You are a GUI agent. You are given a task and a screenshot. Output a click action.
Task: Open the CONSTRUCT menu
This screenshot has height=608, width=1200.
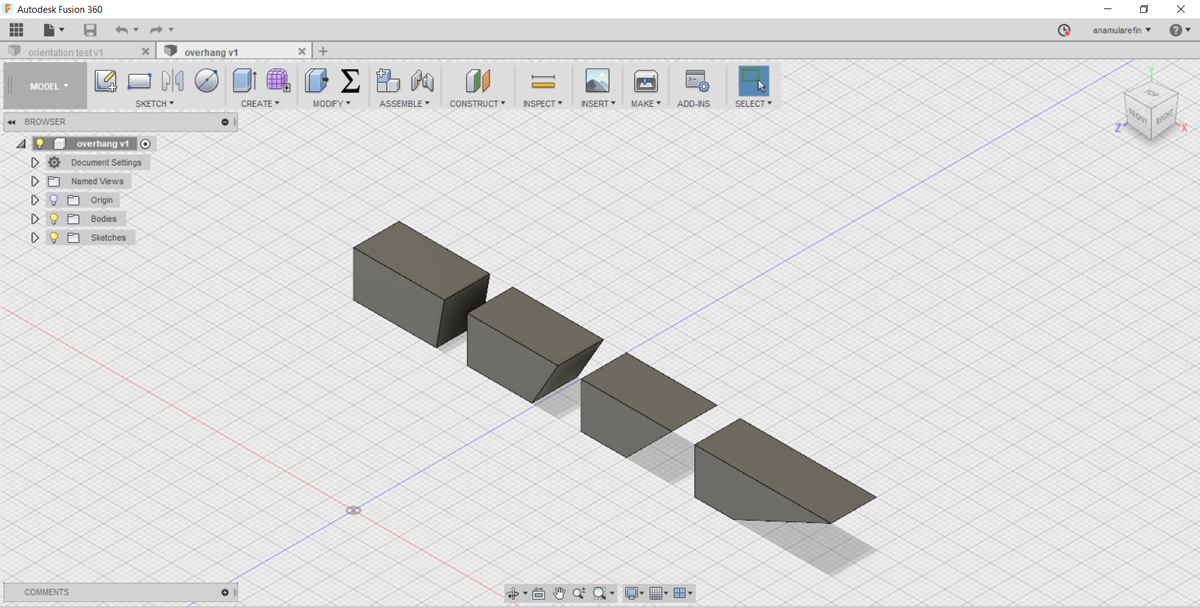click(477, 103)
